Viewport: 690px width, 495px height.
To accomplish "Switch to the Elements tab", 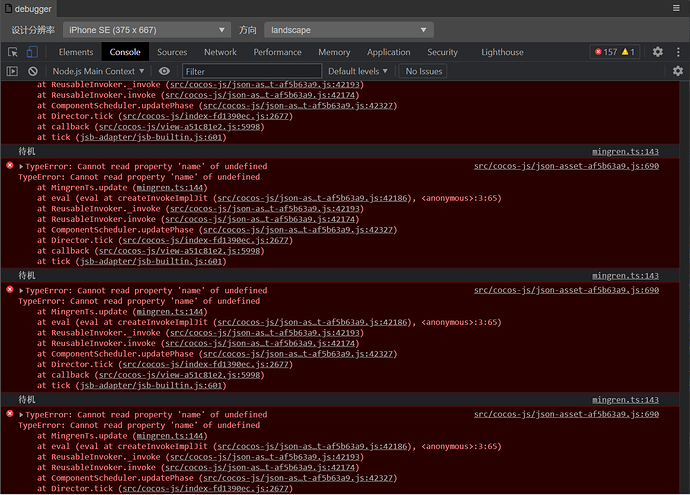I will 76,52.
